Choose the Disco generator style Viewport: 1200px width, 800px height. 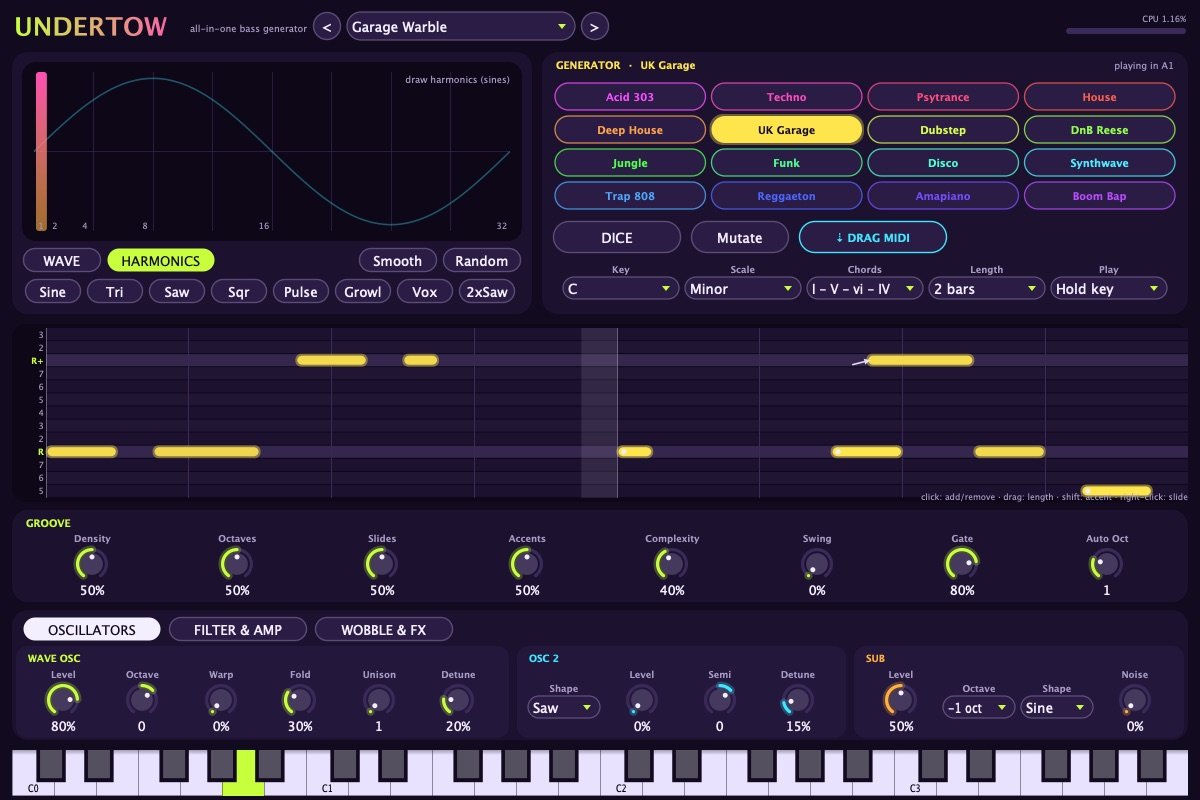click(x=943, y=163)
